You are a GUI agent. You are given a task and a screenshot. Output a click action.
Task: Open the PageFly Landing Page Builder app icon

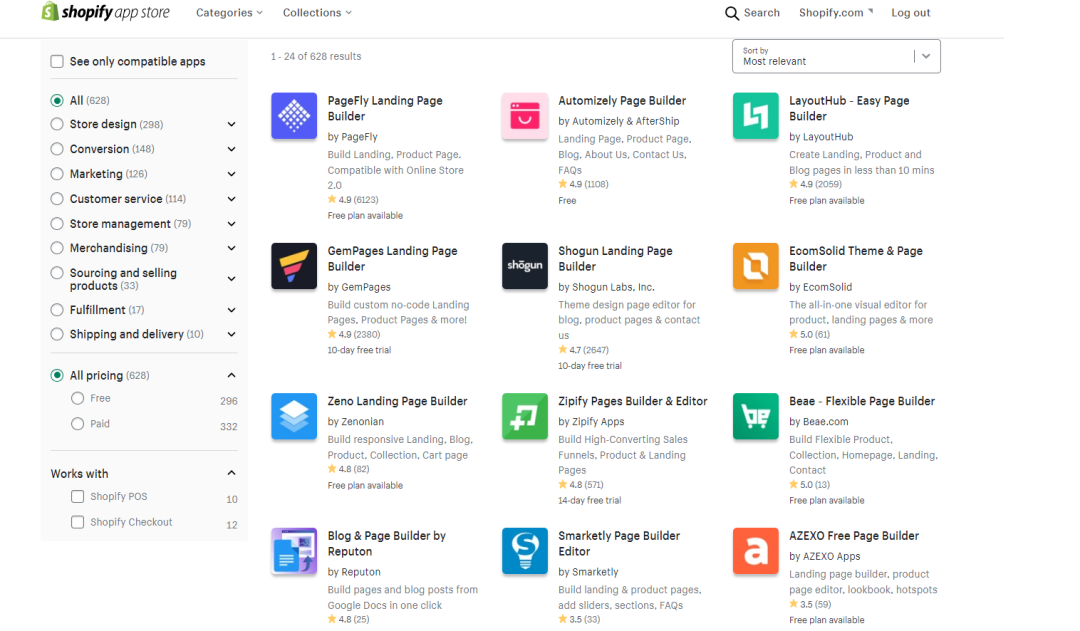coord(294,116)
